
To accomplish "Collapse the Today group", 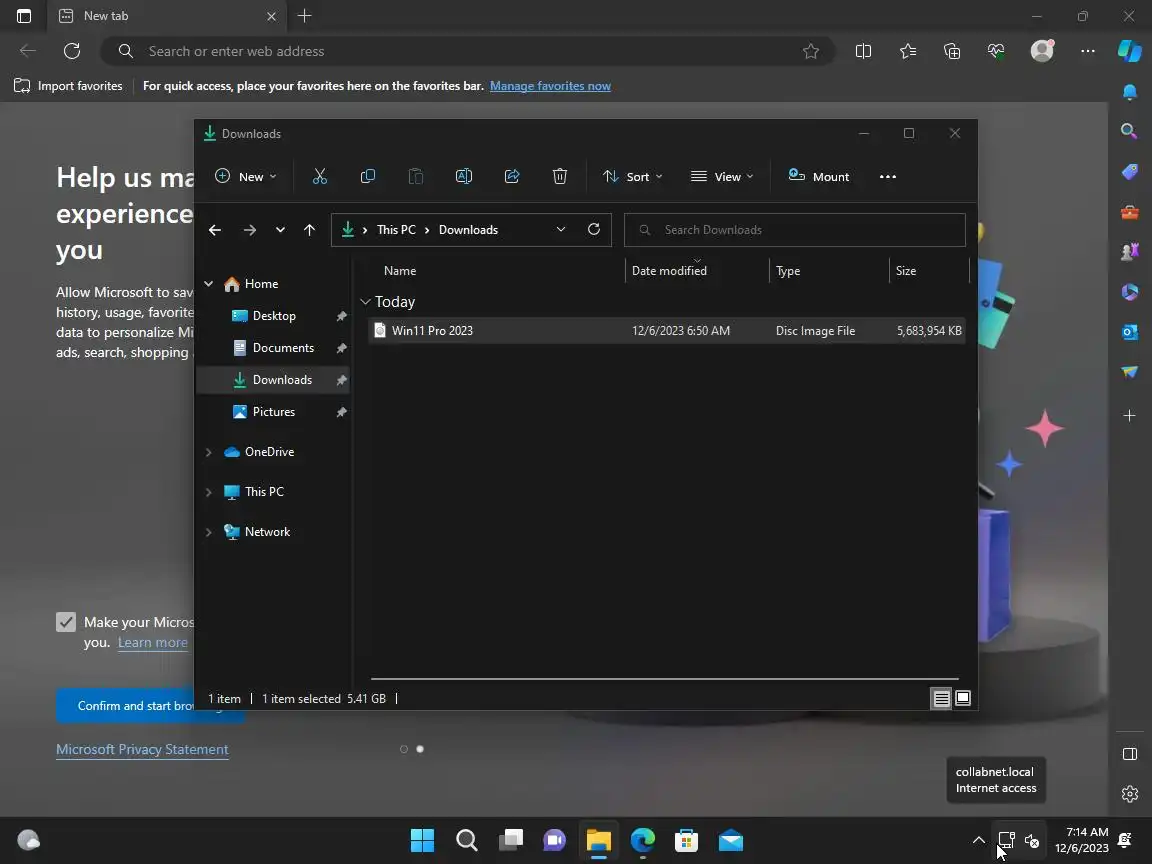I will pyautogui.click(x=365, y=301).
